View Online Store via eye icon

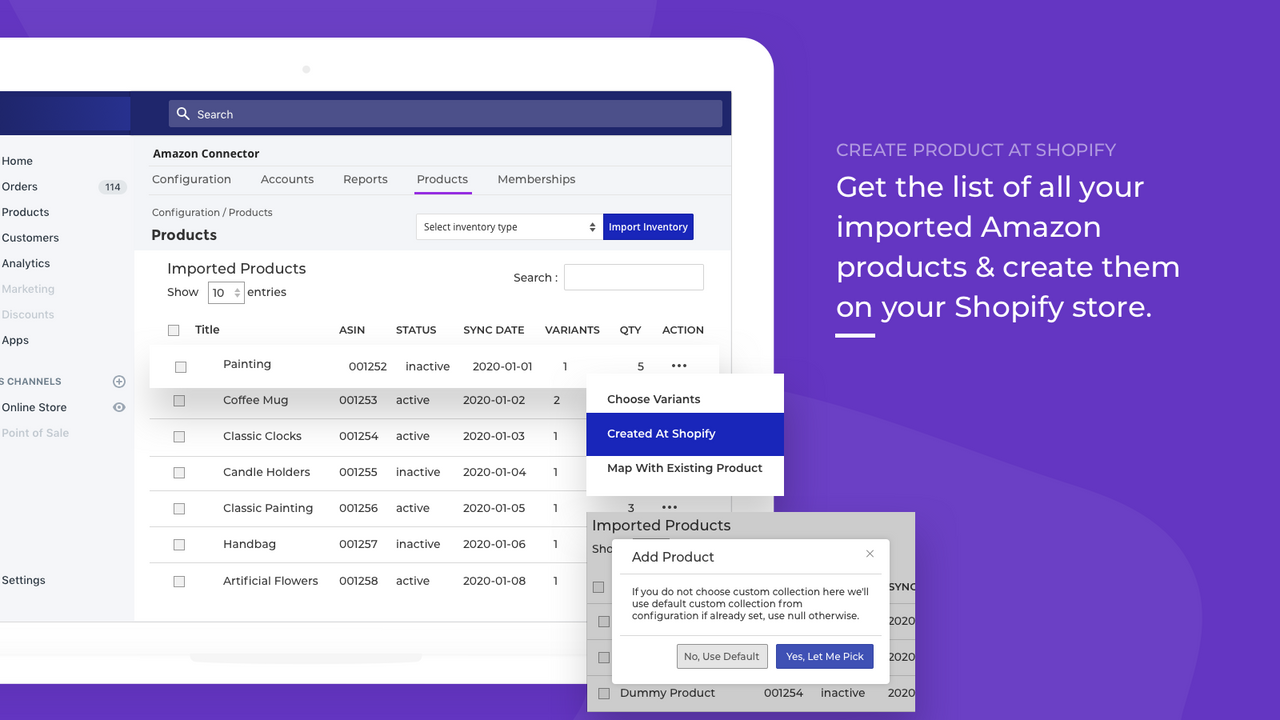click(x=119, y=407)
